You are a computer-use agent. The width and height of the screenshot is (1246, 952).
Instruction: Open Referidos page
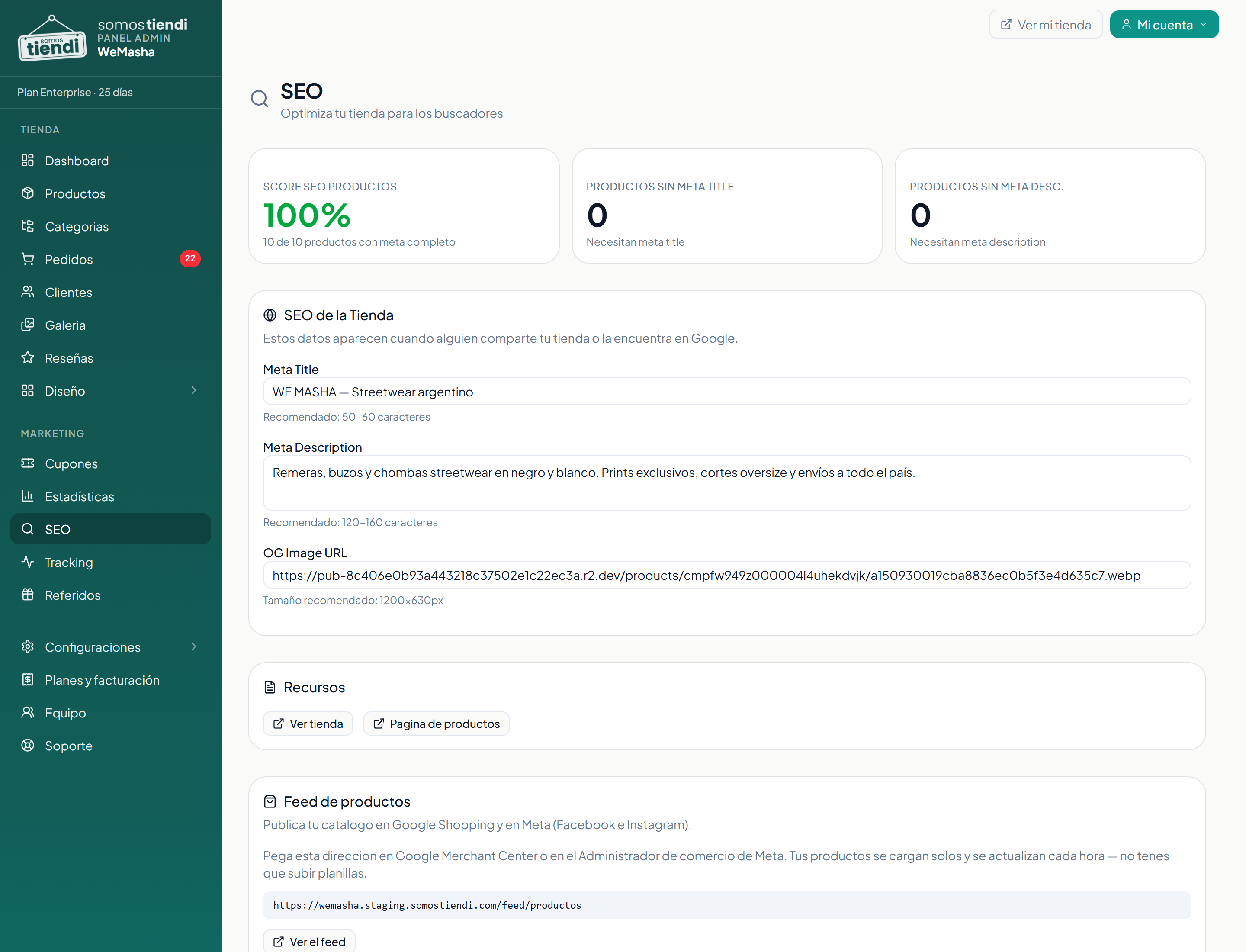(110, 595)
